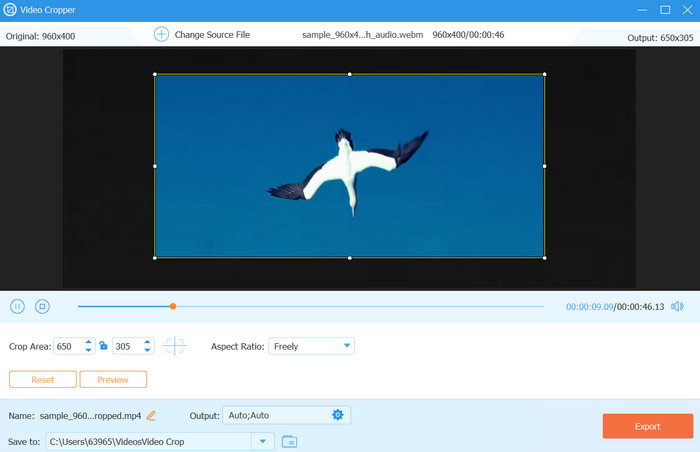Screen dimensions: 700x452
Task: Open the save folder icon
Action: pyautogui.click(x=289, y=441)
